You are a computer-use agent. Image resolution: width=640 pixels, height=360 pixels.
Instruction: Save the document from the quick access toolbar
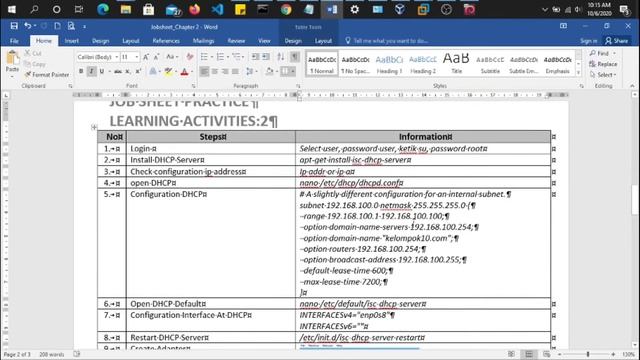pyautogui.click(x=14, y=26)
